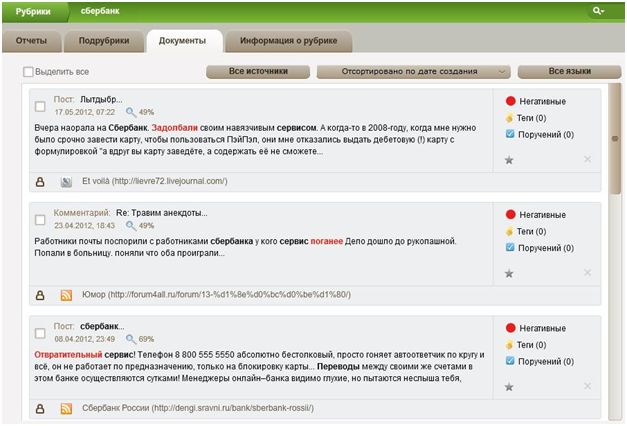Open post title Лытдыбр...

101,99
